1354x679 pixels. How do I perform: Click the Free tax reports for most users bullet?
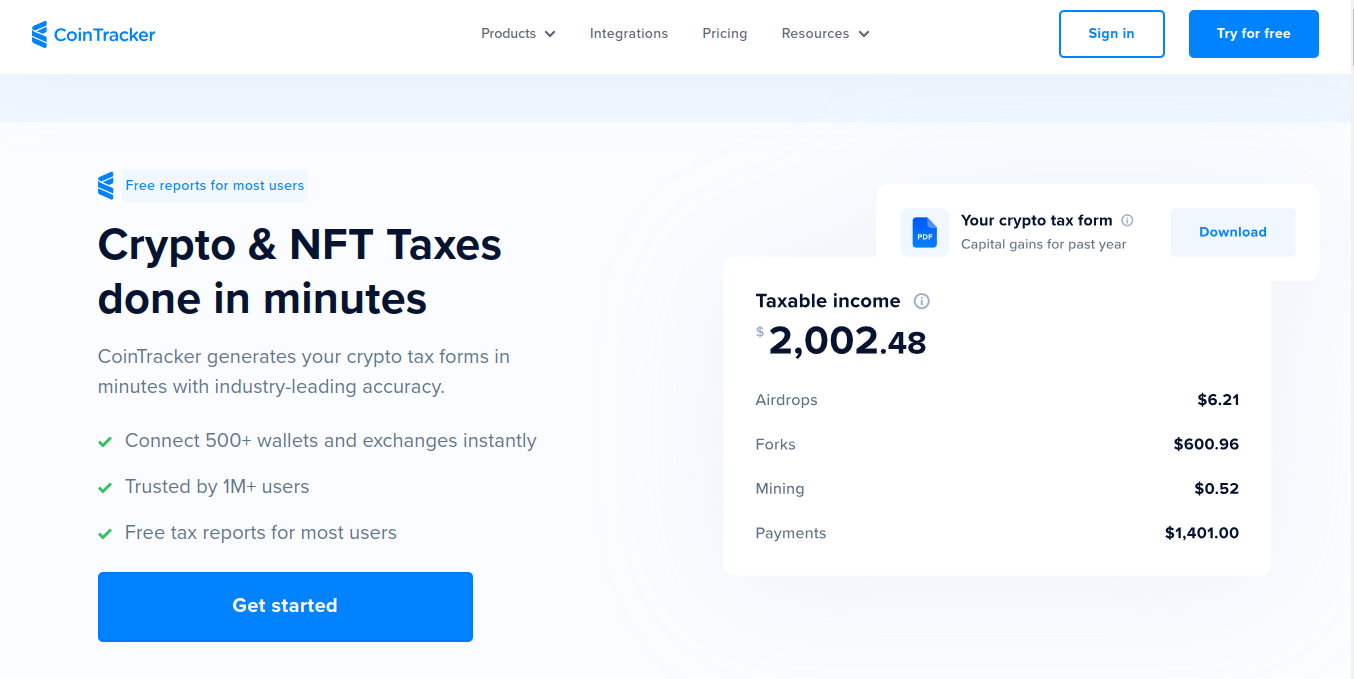click(261, 533)
